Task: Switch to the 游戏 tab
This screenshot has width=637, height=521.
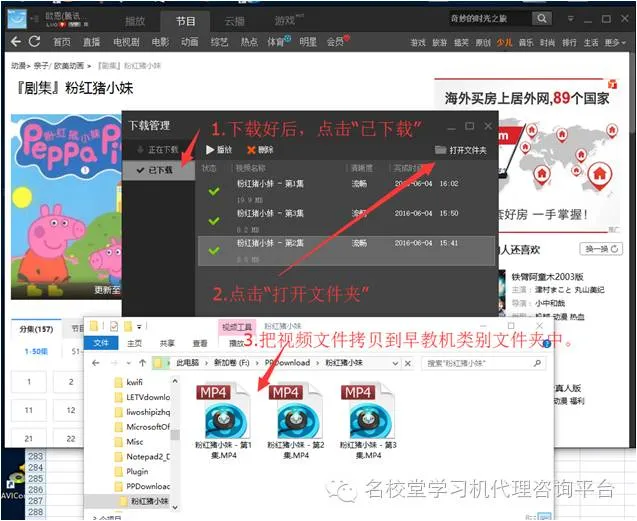Action: click(284, 20)
